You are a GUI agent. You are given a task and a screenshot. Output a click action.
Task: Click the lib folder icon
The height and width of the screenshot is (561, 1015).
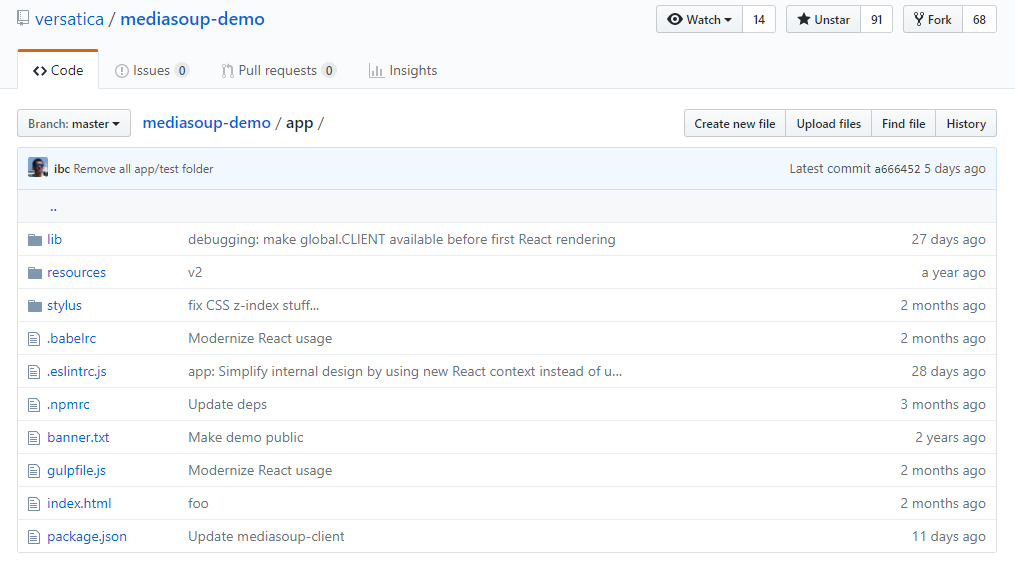click(x=35, y=240)
